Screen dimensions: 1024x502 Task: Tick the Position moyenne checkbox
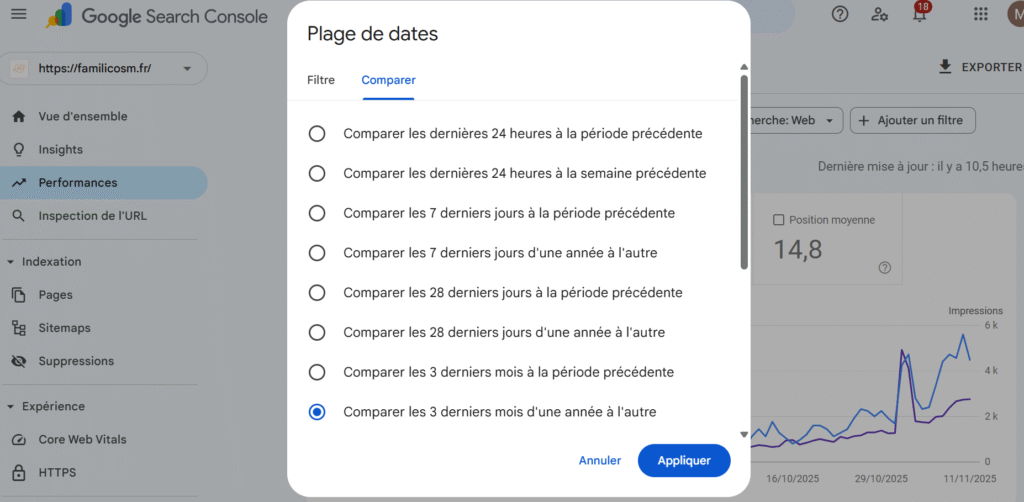click(x=779, y=220)
